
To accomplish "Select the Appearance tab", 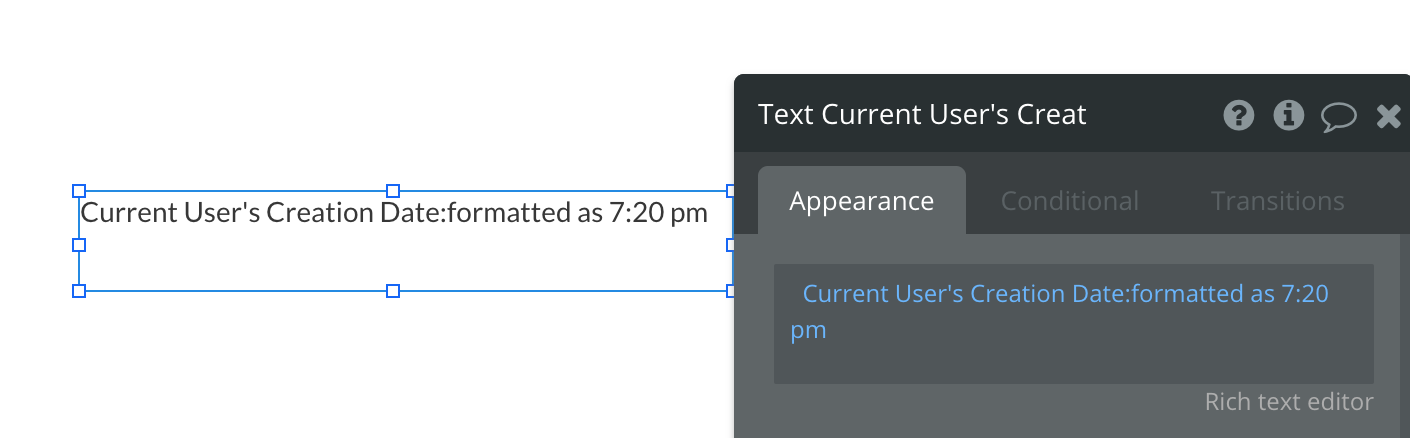I will (x=861, y=201).
